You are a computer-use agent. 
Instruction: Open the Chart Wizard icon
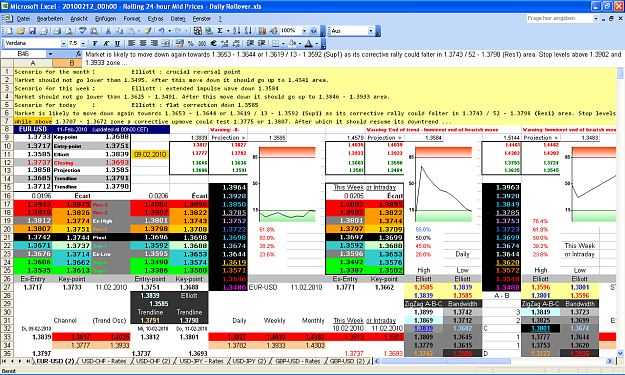pyautogui.click(x=262, y=31)
